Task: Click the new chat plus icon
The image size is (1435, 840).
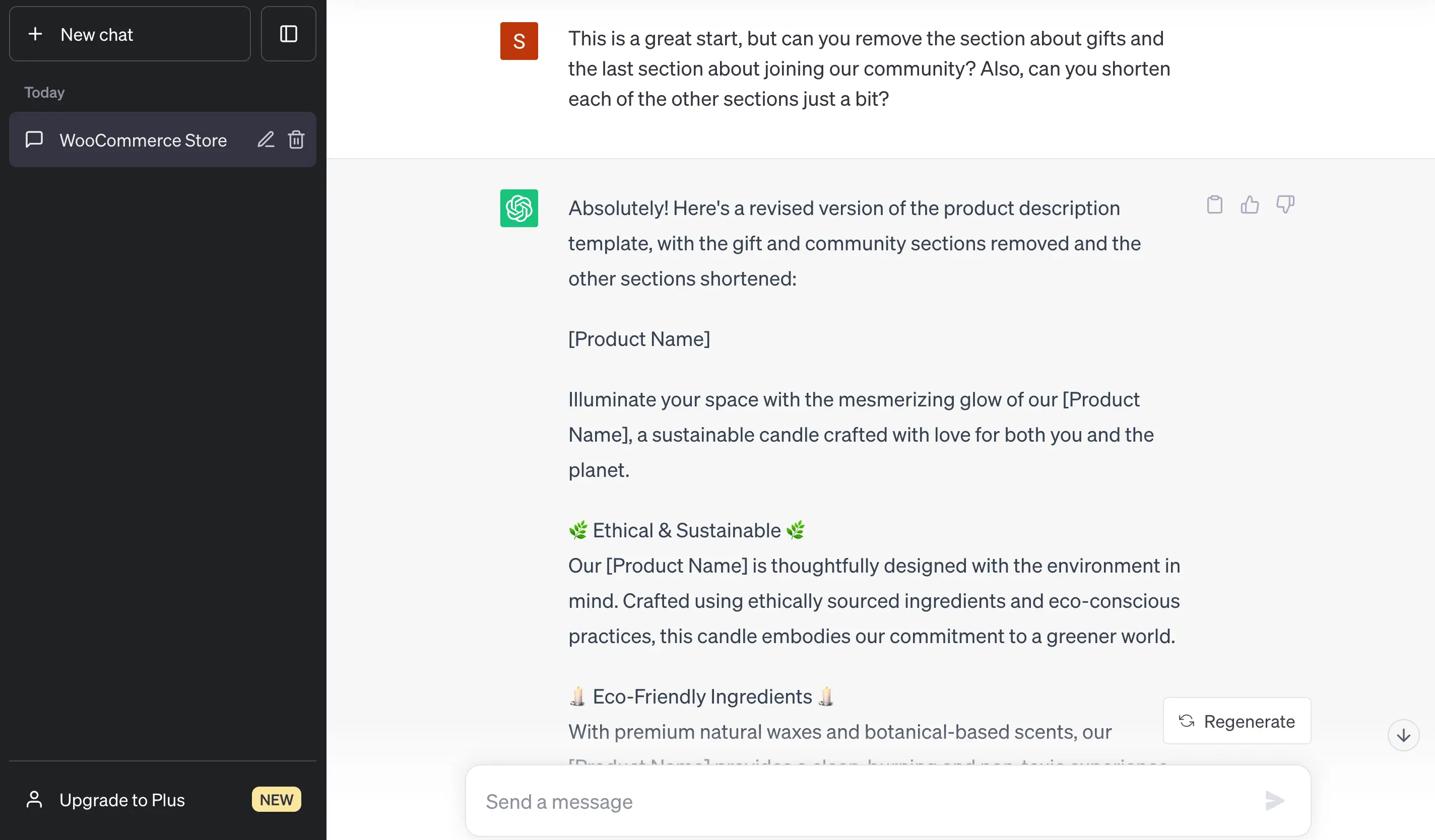Action: pyautogui.click(x=34, y=33)
